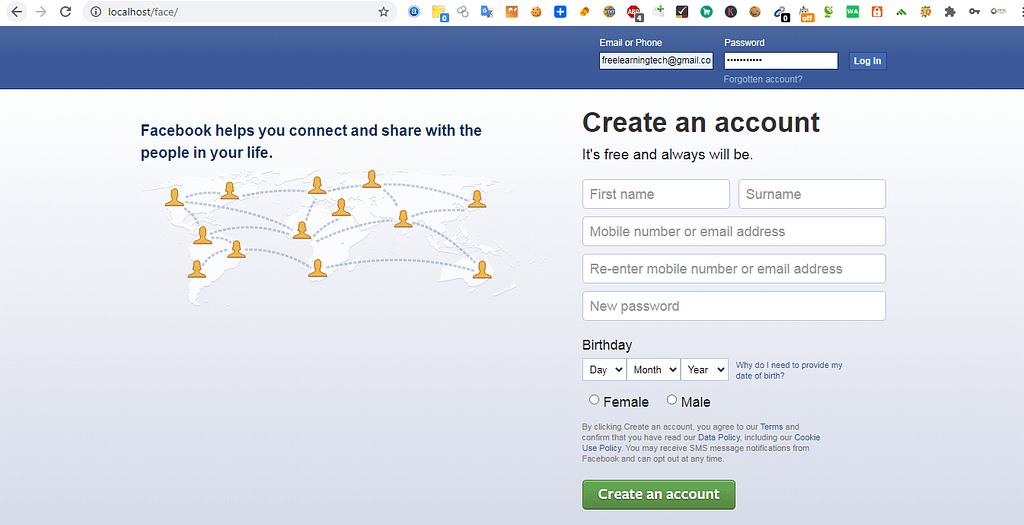
Task: Open the yellow sticky-note extension with 0 badge
Action: point(439,12)
